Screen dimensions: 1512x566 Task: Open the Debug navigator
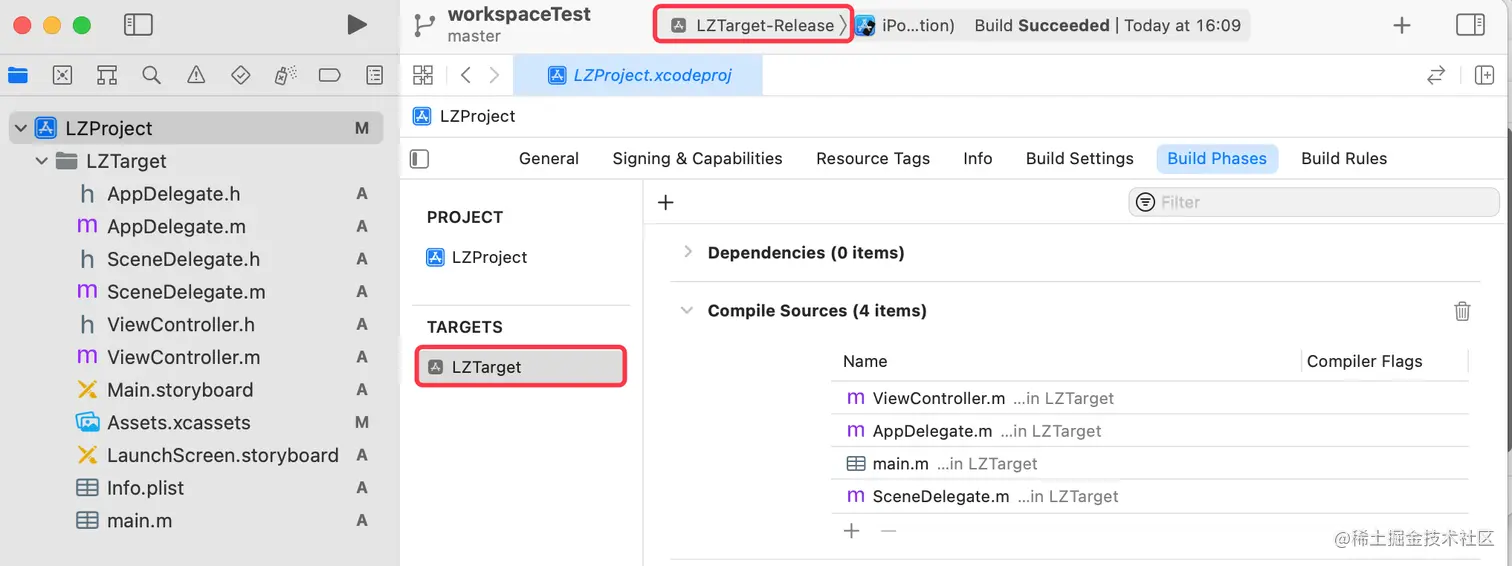coord(285,75)
